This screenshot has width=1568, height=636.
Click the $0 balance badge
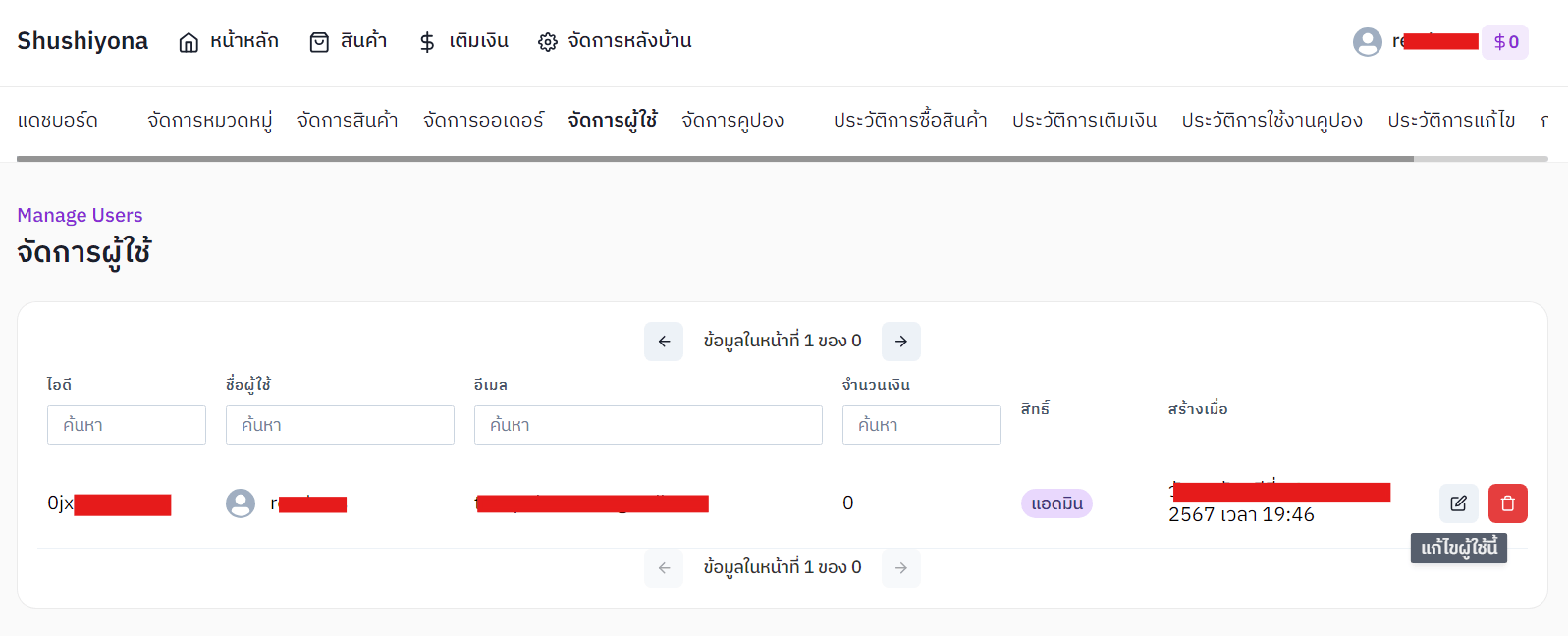click(1505, 42)
